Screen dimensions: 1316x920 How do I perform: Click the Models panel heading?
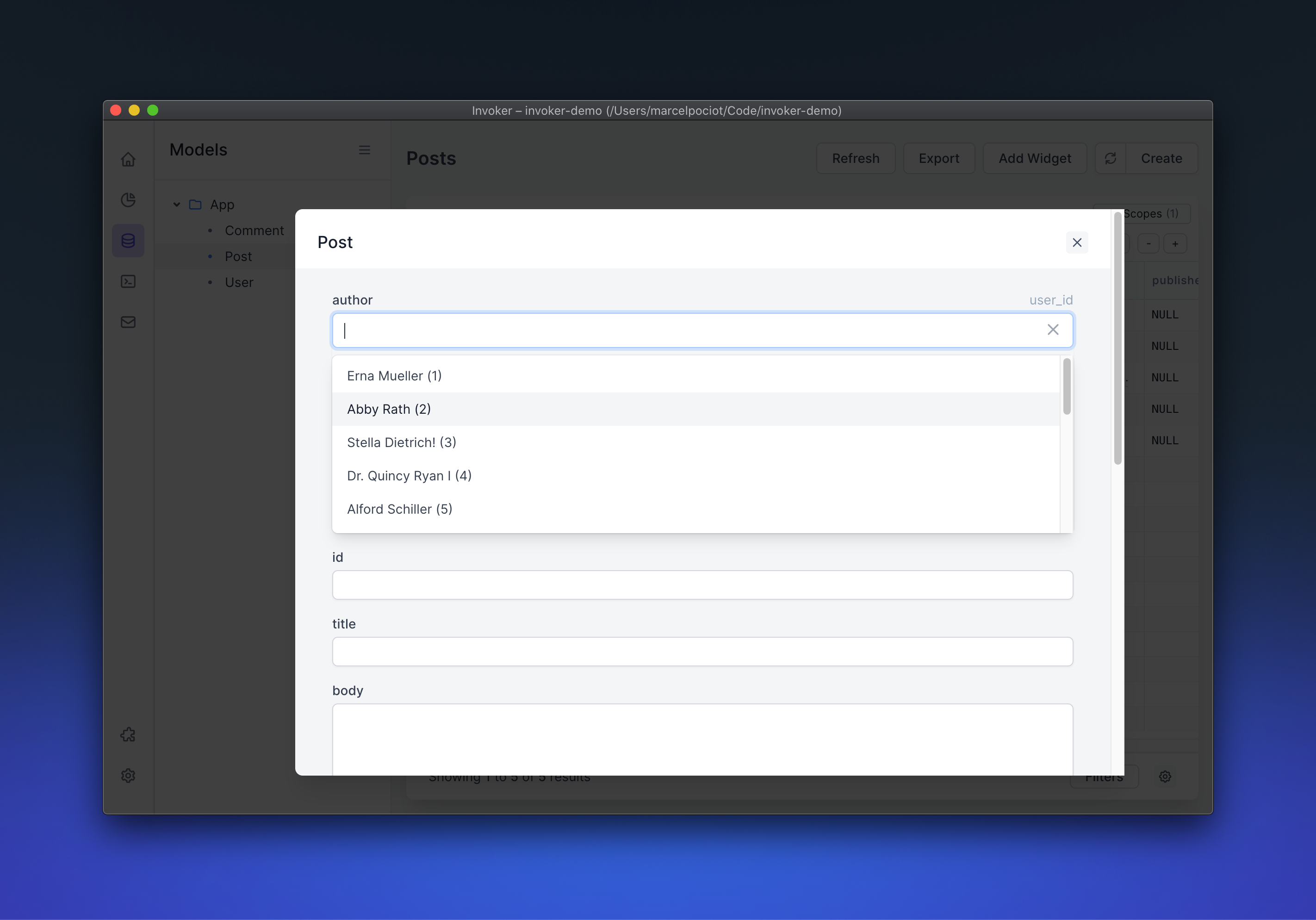(199, 149)
